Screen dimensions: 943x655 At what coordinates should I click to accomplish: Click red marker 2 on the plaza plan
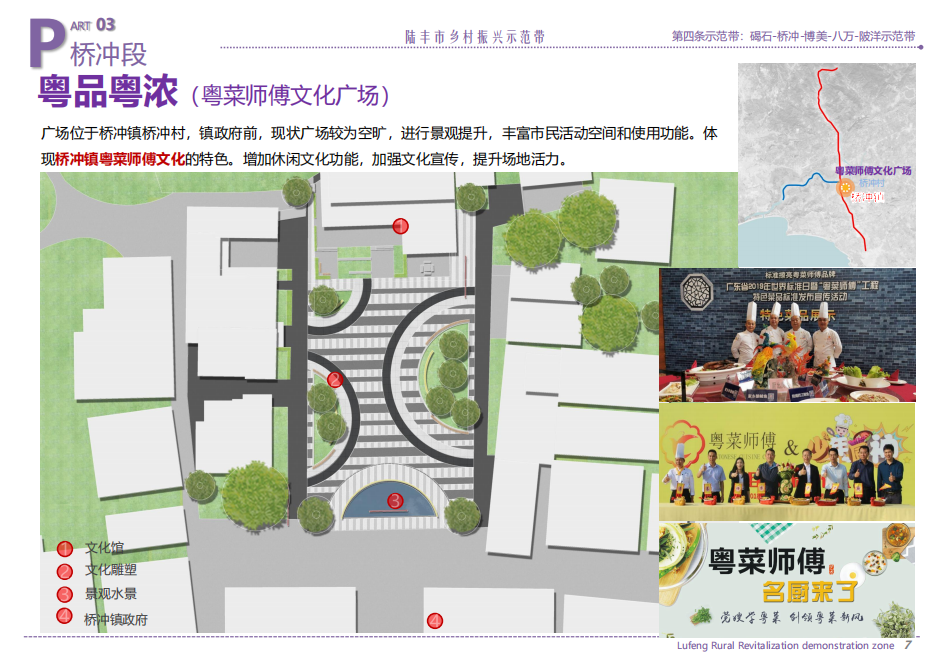pyautogui.click(x=335, y=379)
